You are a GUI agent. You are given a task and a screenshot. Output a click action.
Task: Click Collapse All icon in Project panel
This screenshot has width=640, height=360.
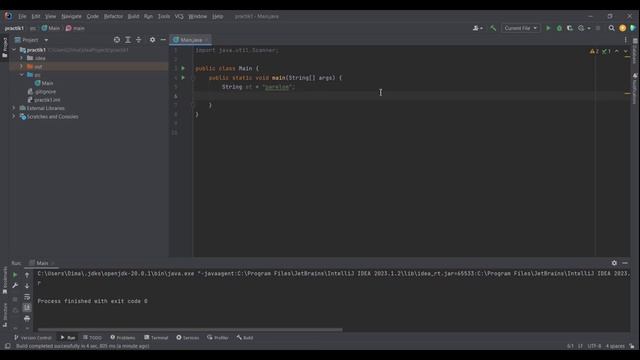coord(138,40)
